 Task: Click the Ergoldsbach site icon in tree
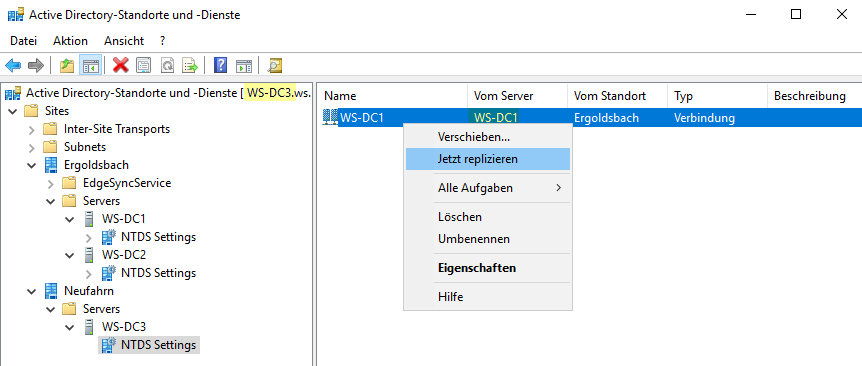click(x=52, y=165)
